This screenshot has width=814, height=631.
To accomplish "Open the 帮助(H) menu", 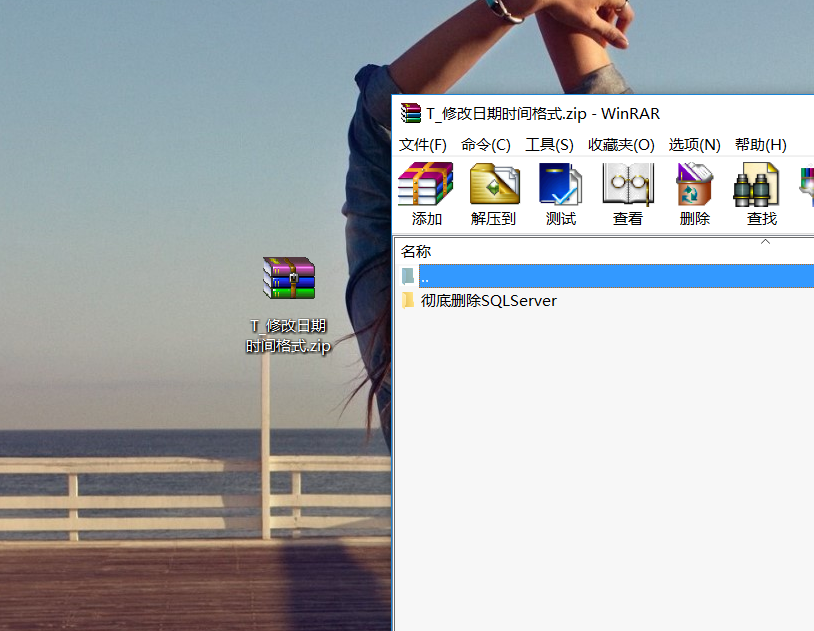I will pos(761,145).
